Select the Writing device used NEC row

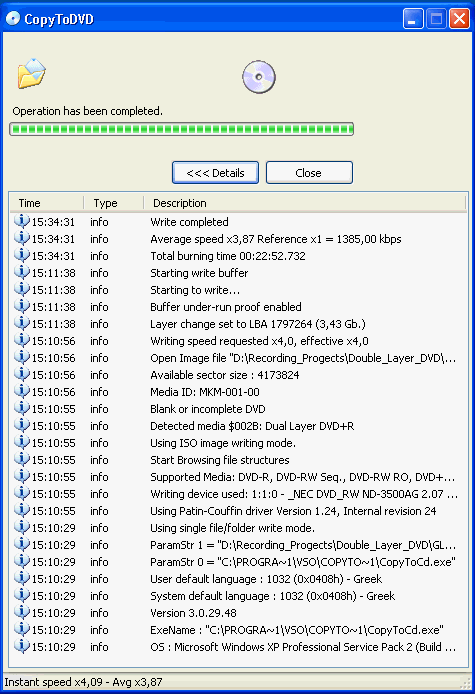tap(238, 494)
